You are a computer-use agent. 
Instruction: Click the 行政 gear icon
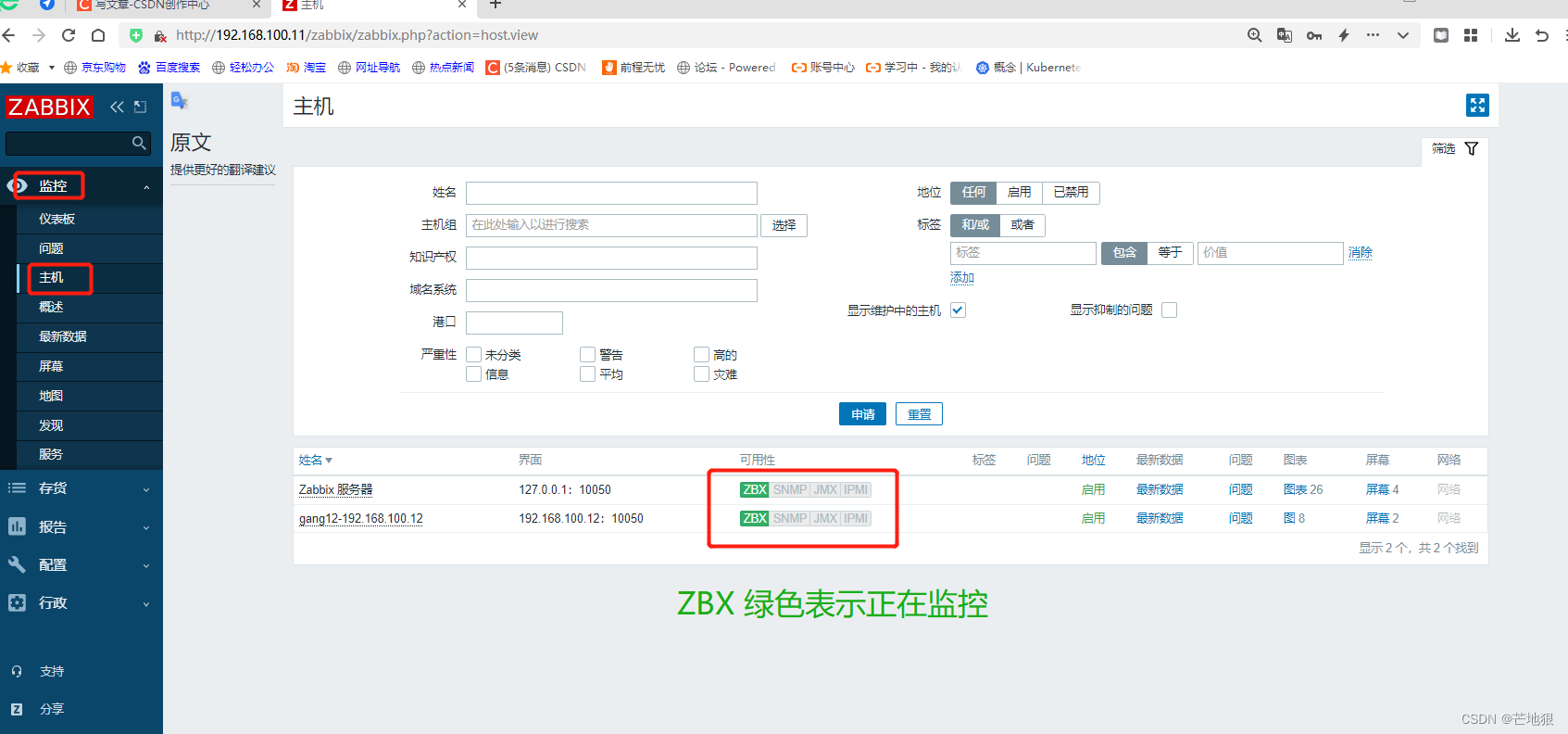(17, 602)
